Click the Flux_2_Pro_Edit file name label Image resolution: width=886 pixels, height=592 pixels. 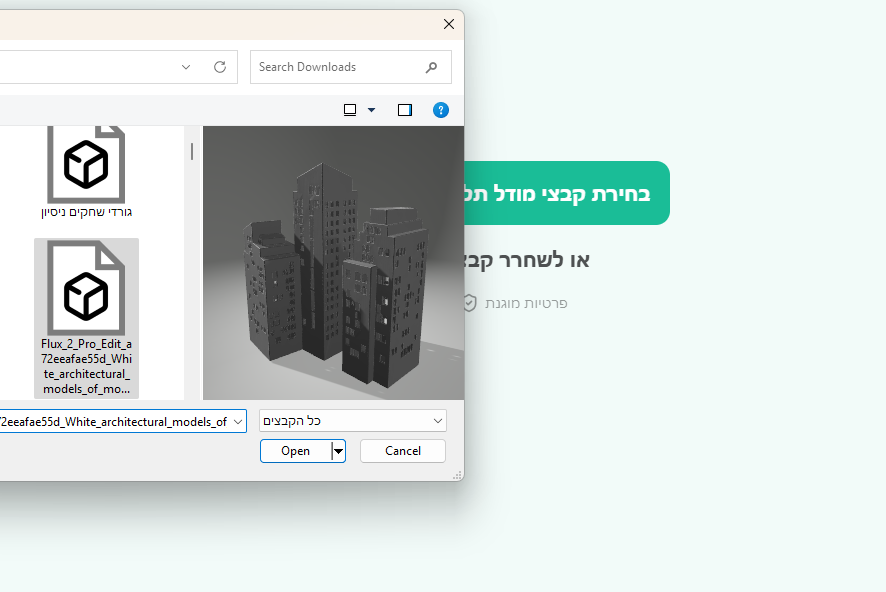click(86, 367)
